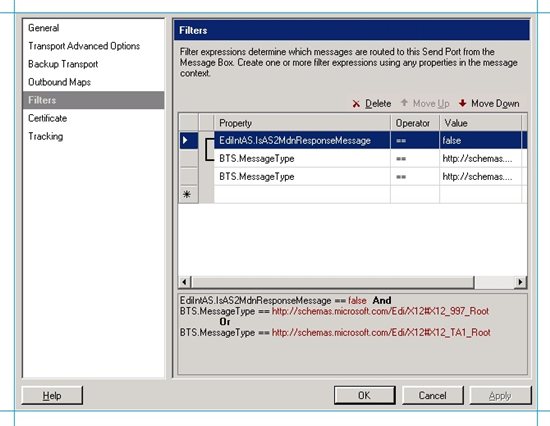Viewport: 550px width, 426px height.
Task: Click the 'false' value cell
Action: click(x=481, y=140)
